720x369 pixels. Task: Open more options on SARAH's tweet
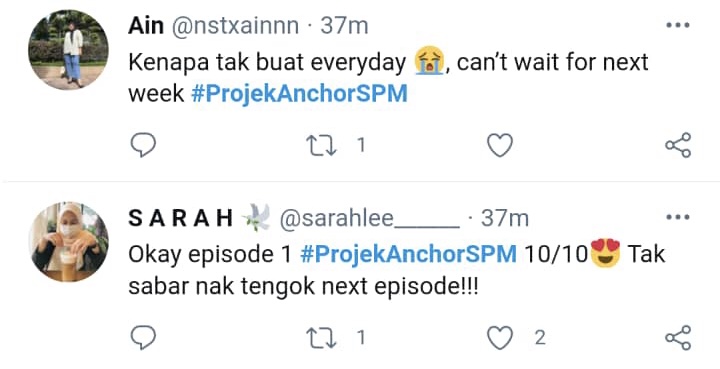coord(678,218)
